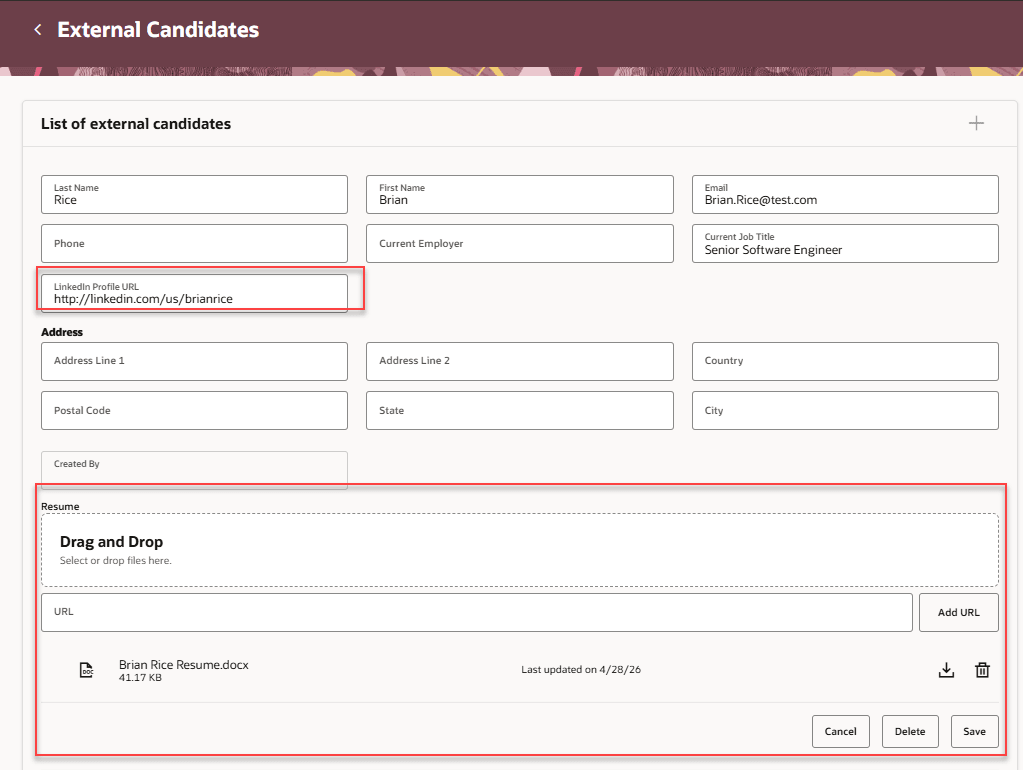Click the LinkedIn Profile URL field

pyautogui.click(x=194, y=293)
